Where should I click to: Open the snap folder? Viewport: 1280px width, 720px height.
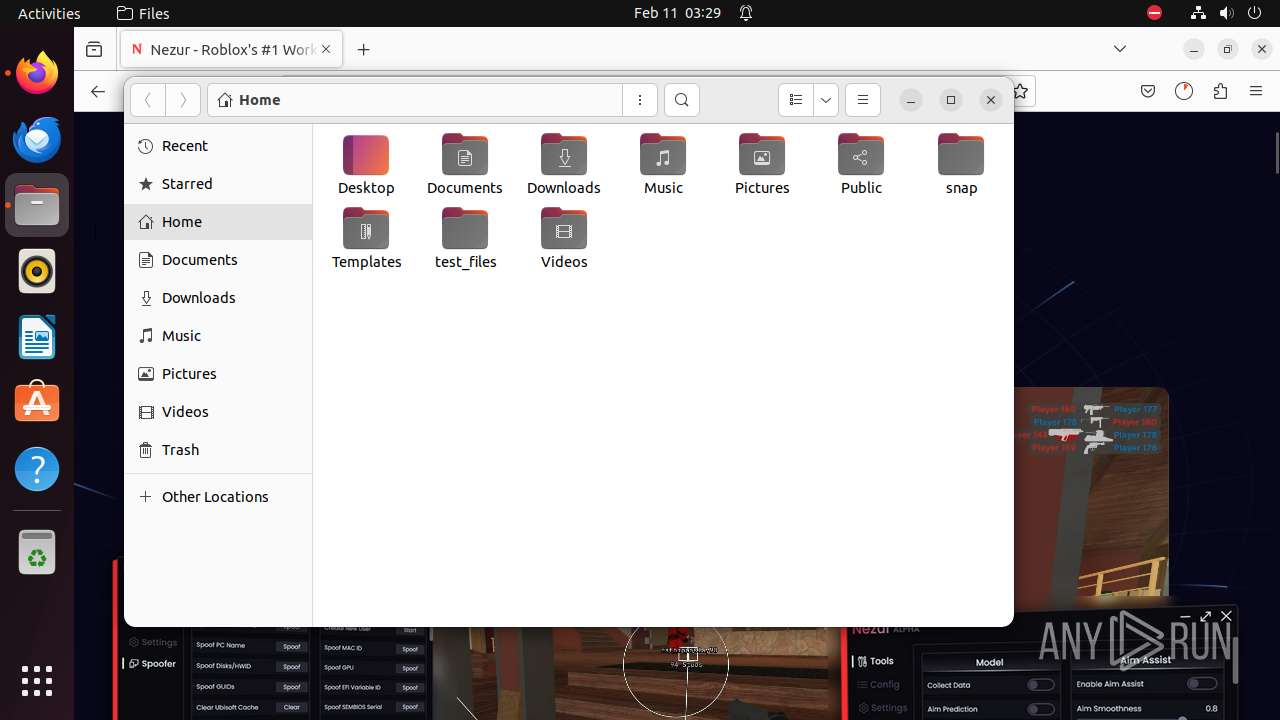click(x=961, y=166)
